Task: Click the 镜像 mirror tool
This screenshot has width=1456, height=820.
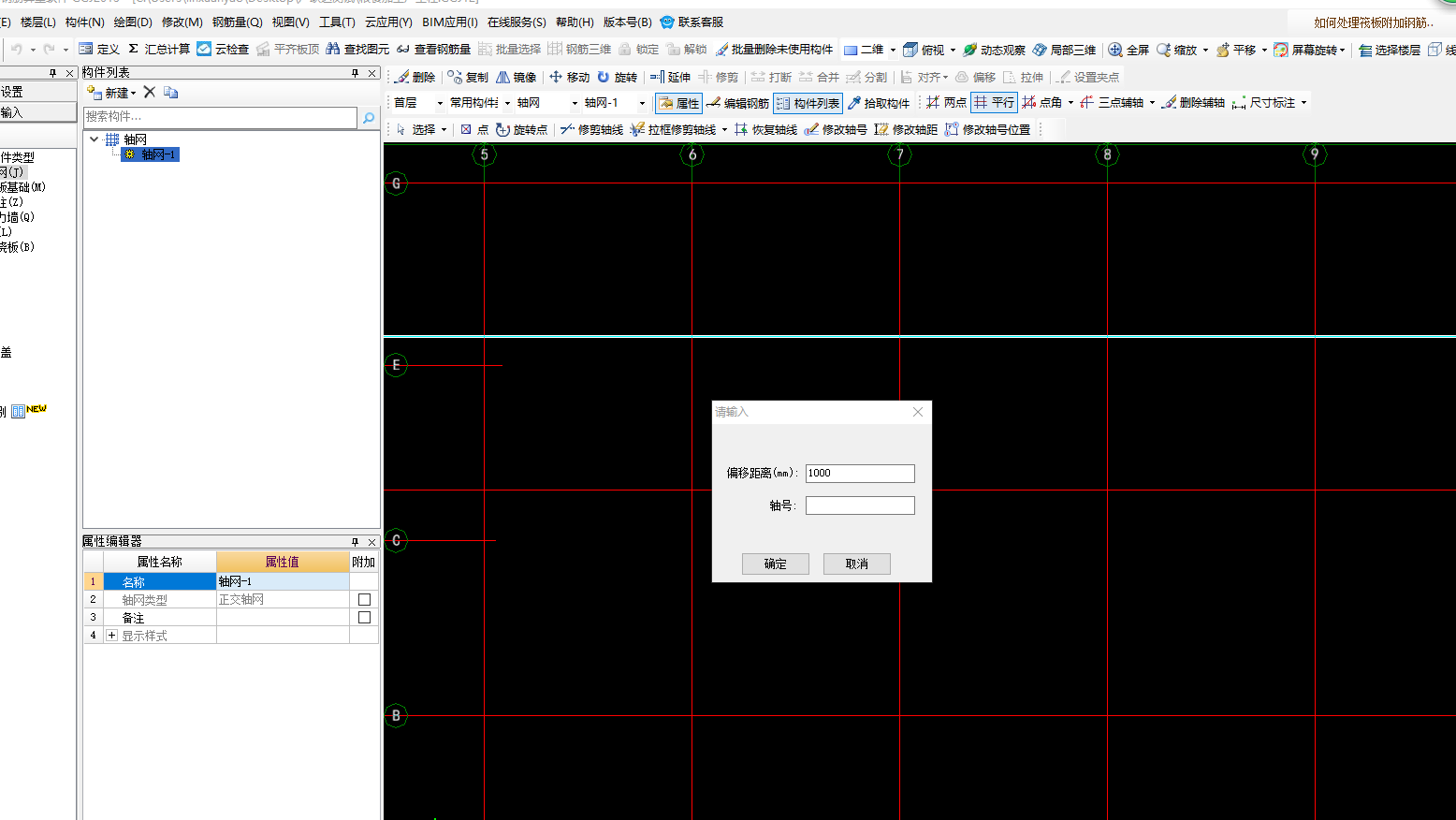Action: click(516, 77)
